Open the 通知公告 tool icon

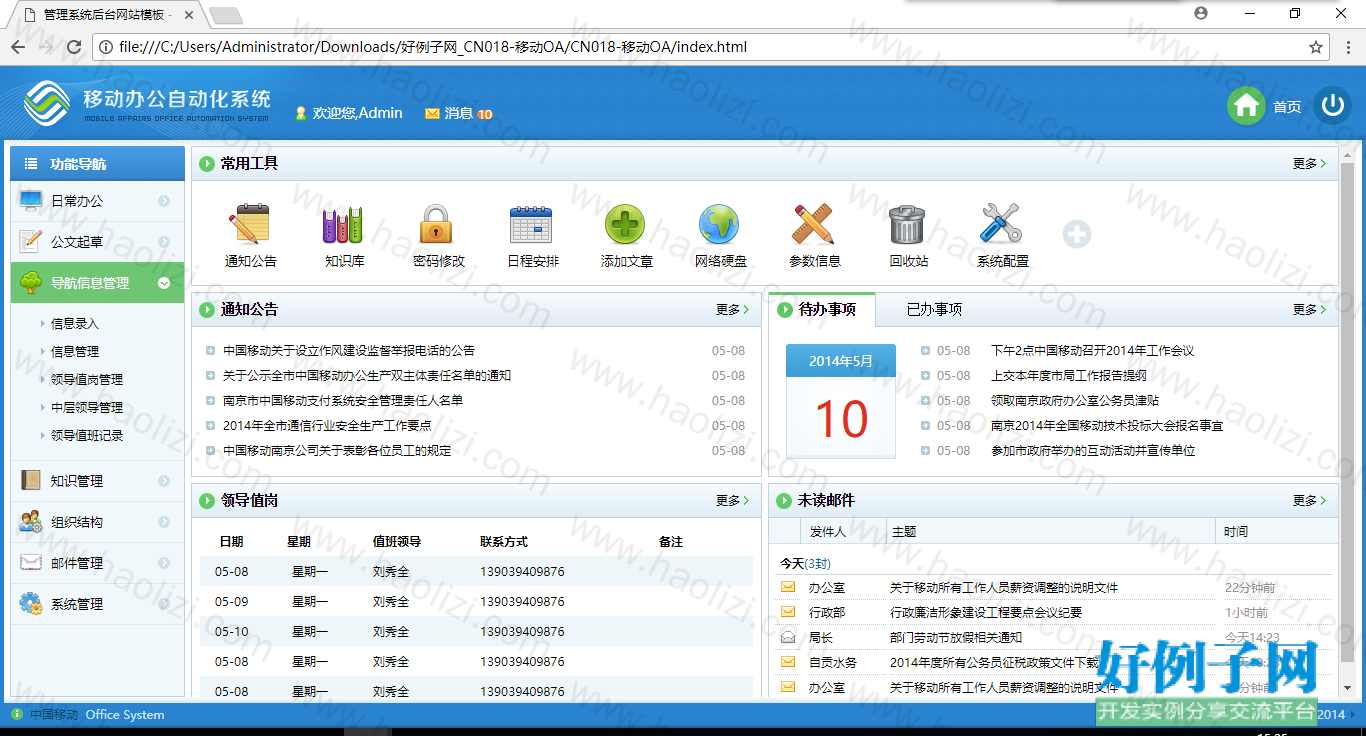[250, 224]
